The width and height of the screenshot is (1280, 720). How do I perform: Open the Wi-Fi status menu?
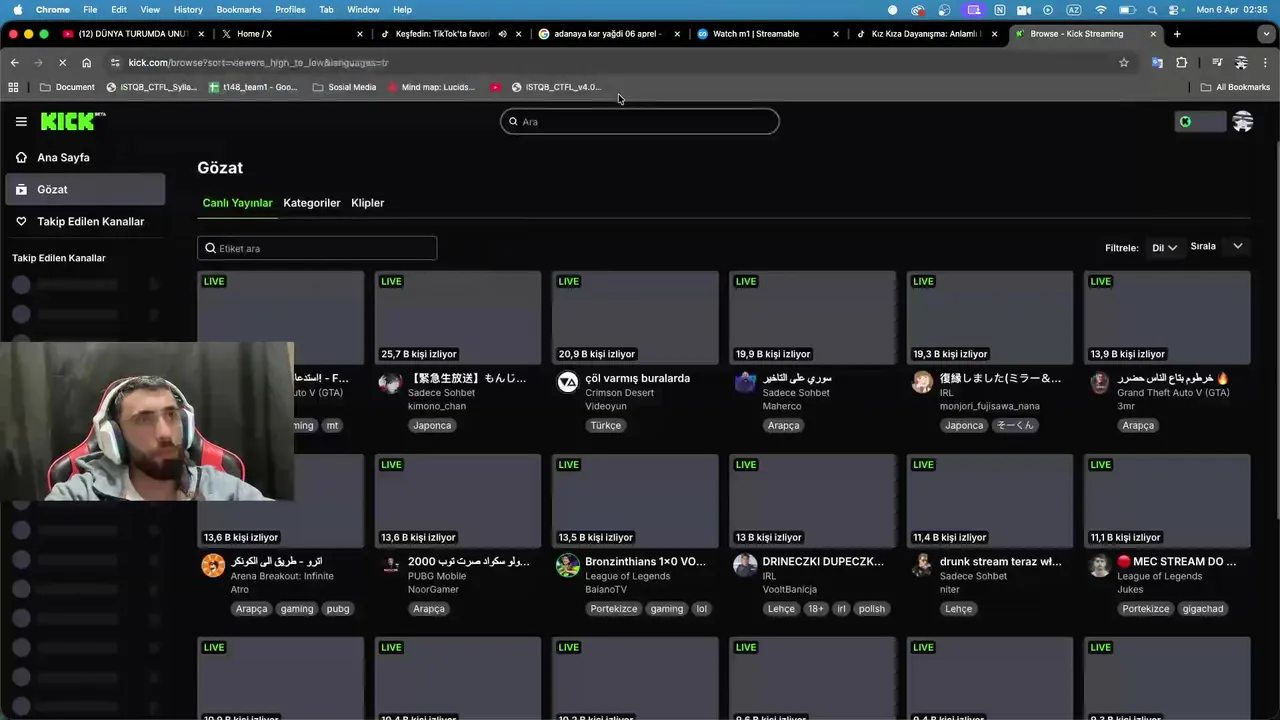1101,10
